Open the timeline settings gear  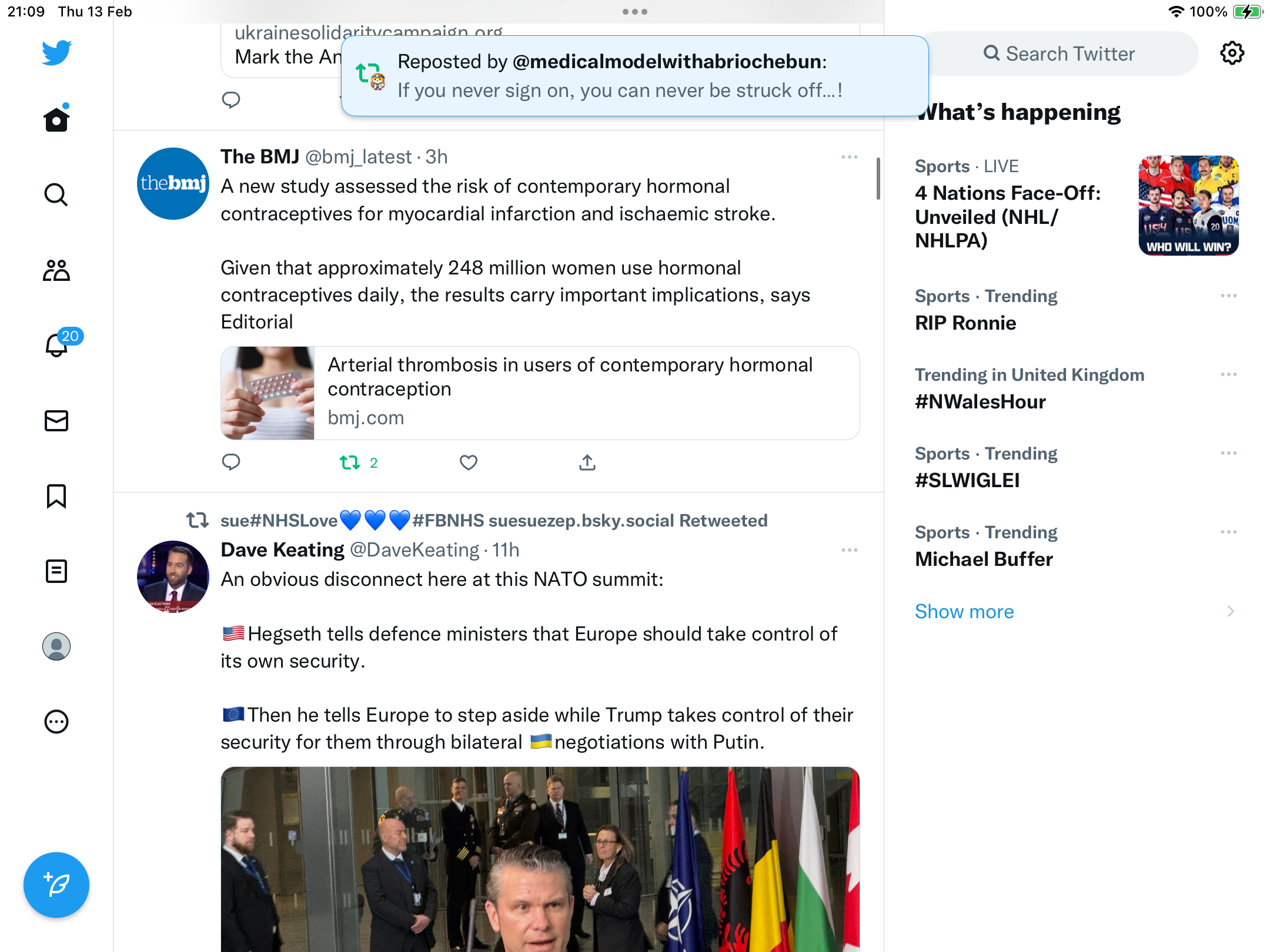[x=1232, y=53]
